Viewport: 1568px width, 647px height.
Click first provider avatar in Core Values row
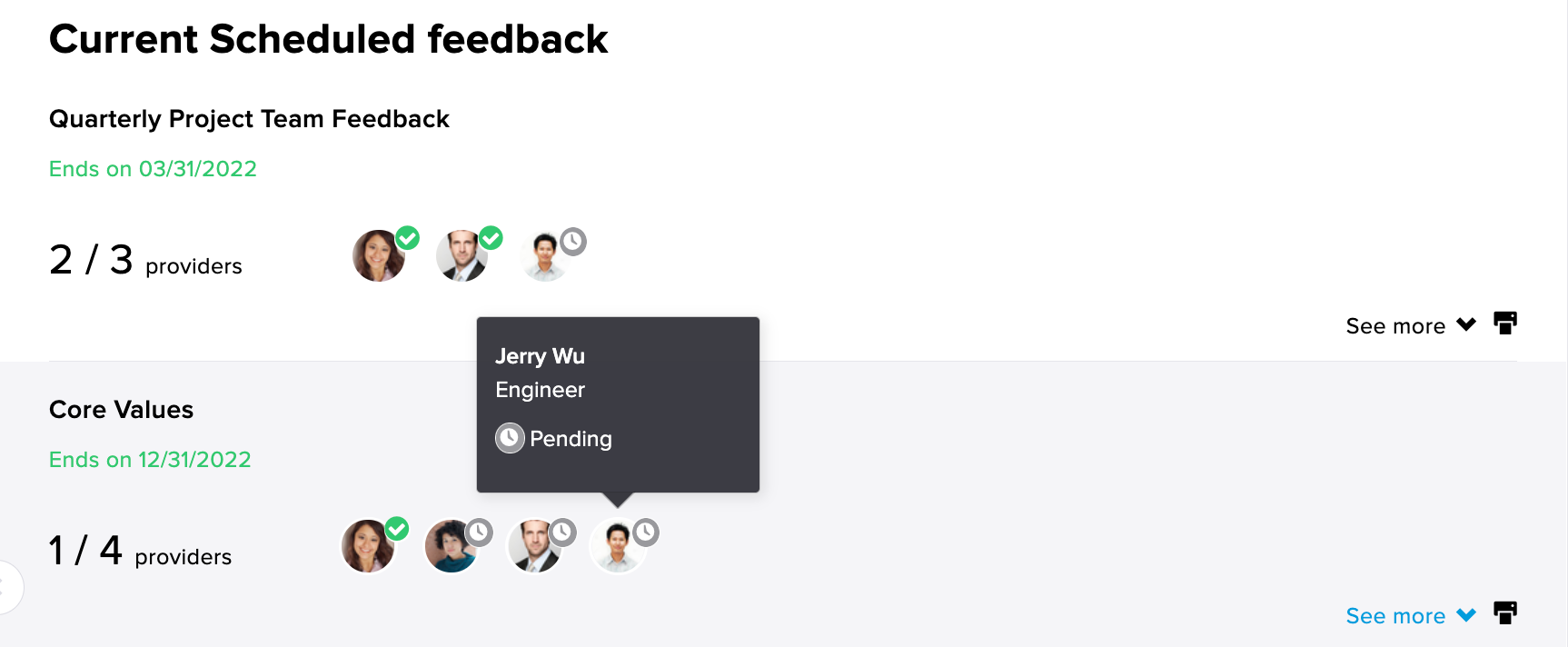(x=368, y=546)
